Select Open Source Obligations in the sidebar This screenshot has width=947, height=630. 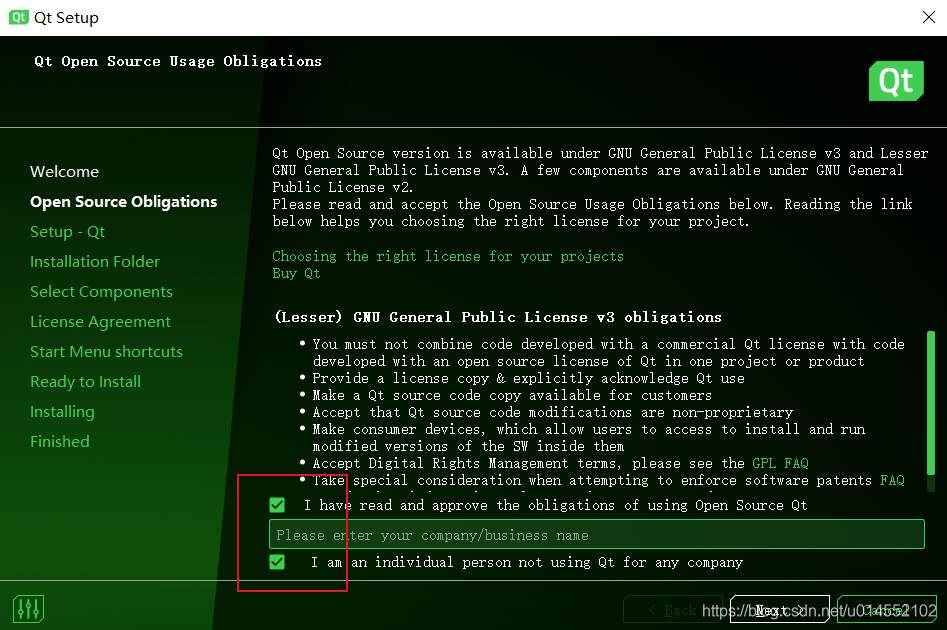(123, 201)
